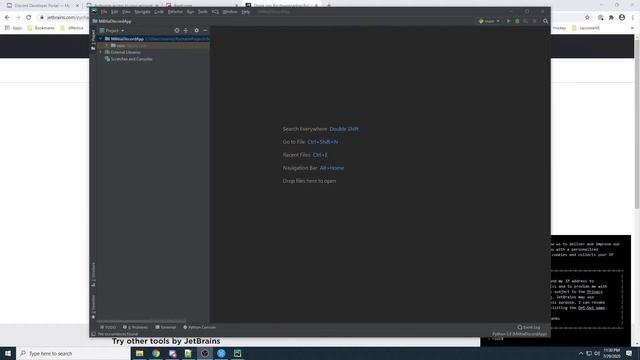The image size is (640, 360).
Task: Click Windows Start button
Action: pos(8,353)
